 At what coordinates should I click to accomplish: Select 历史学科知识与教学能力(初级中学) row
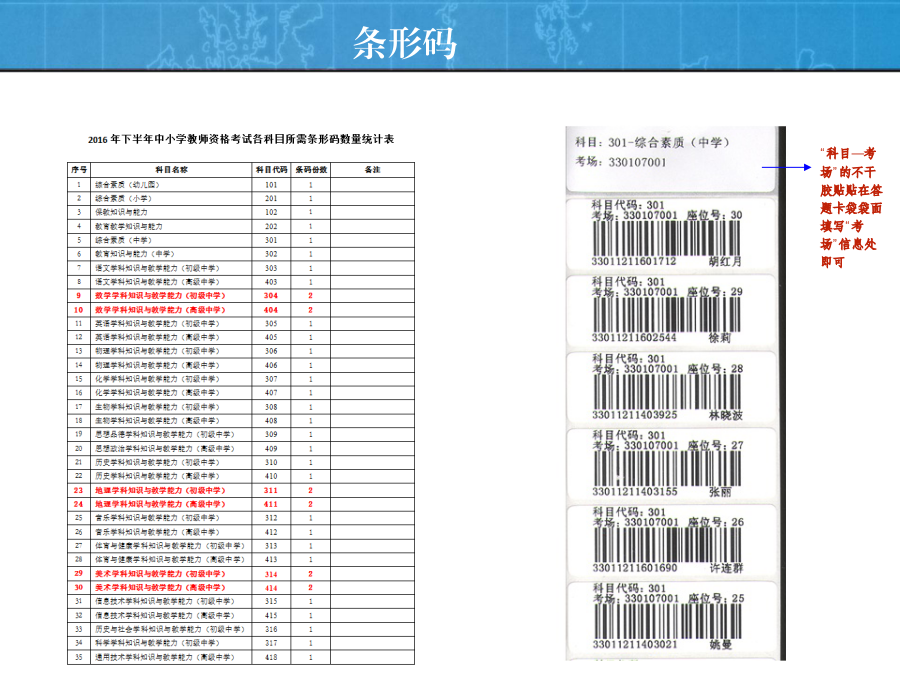(241, 463)
